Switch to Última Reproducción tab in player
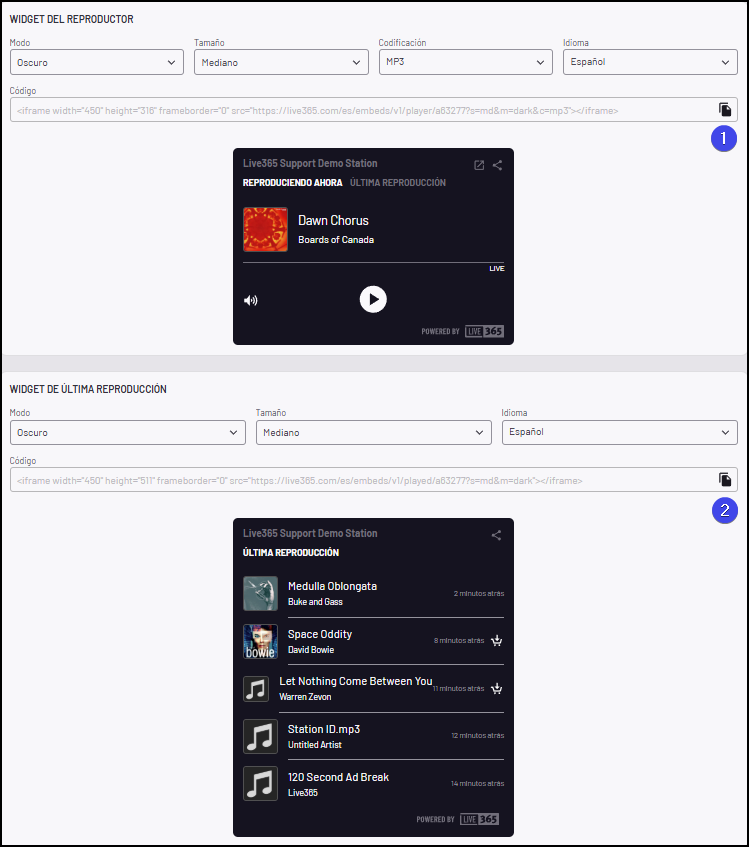This screenshot has height=847, width=749. coord(398,183)
